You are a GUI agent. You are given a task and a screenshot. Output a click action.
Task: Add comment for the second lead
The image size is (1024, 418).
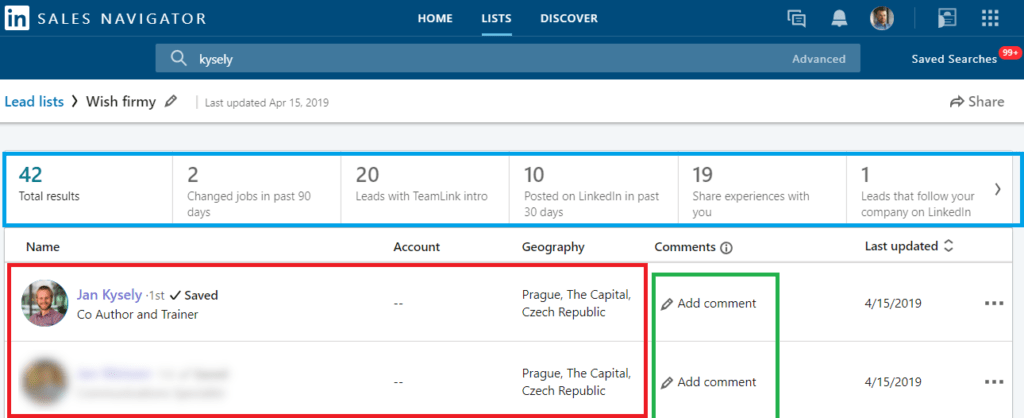(709, 382)
